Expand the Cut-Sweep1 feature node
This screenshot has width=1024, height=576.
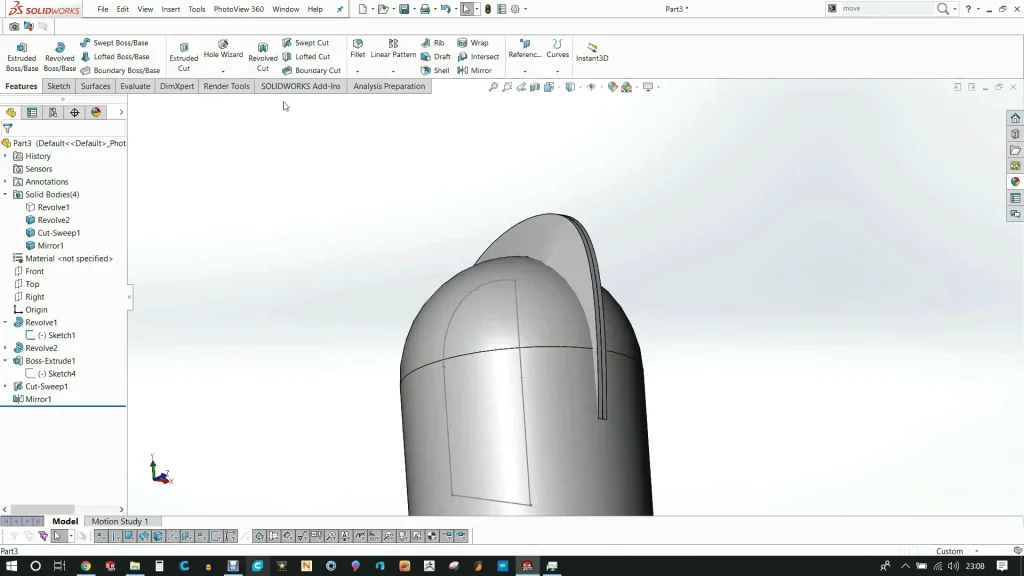point(5,386)
